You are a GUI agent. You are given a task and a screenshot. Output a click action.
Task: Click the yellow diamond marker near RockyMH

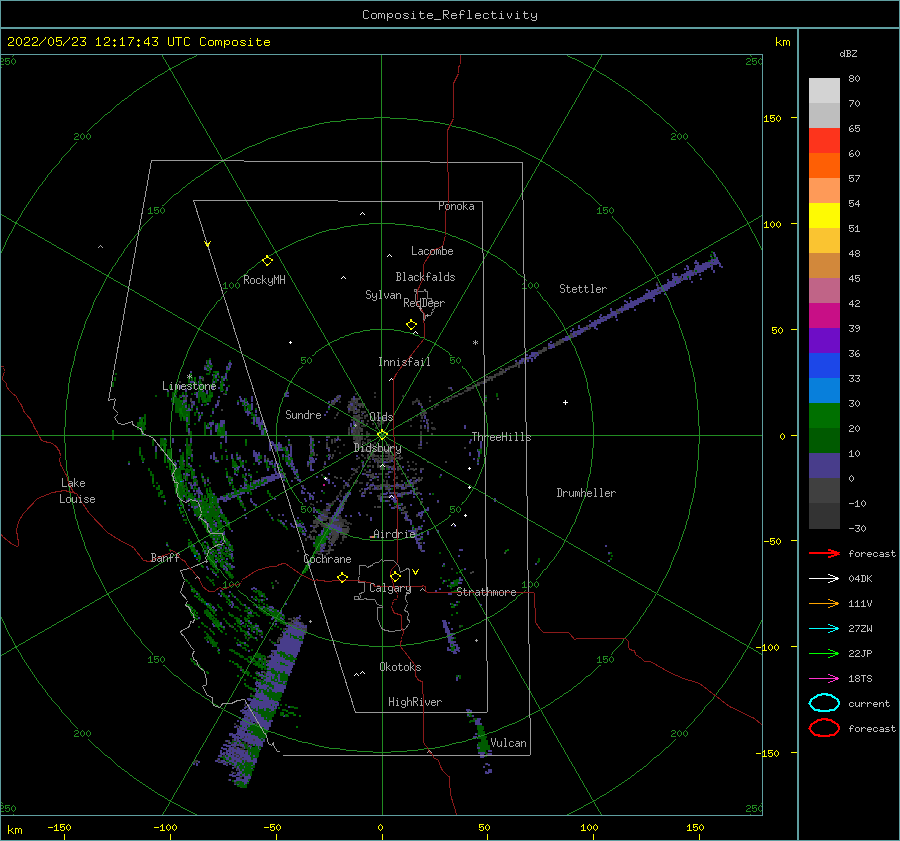tap(267, 261)
